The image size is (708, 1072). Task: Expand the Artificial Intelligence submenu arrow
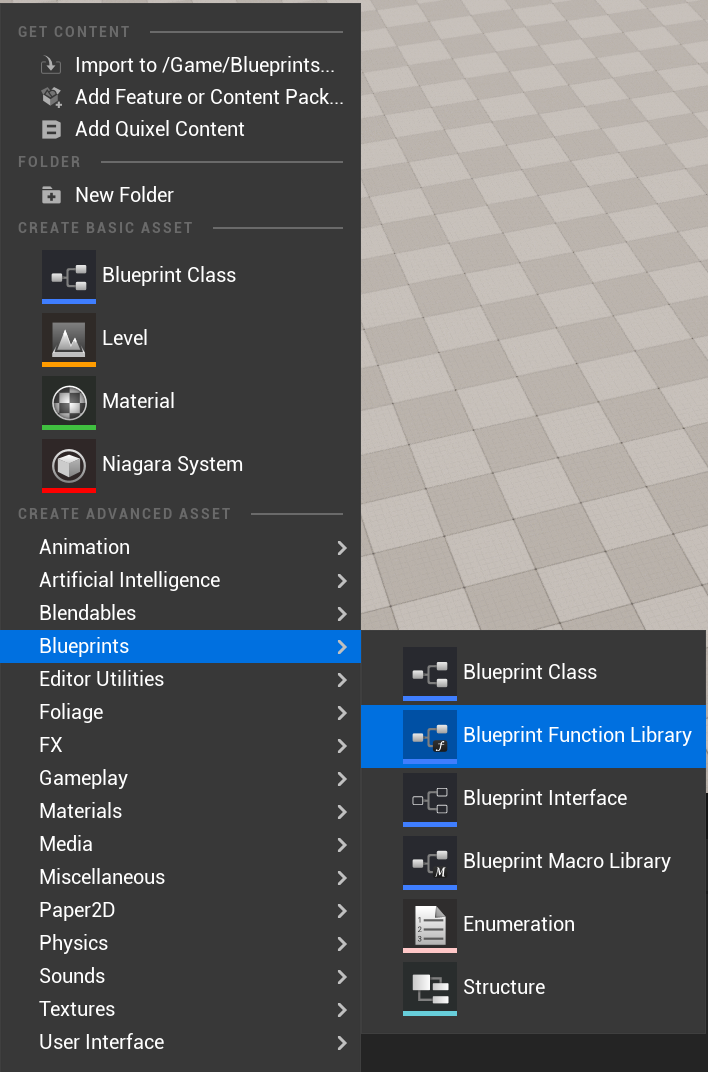pos(342,580)
